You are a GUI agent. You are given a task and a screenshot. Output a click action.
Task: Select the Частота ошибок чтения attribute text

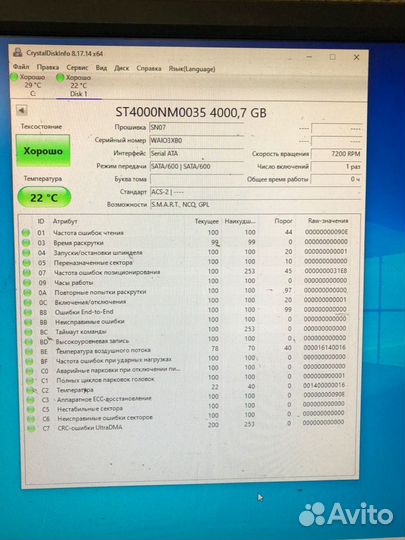(88, 233)
